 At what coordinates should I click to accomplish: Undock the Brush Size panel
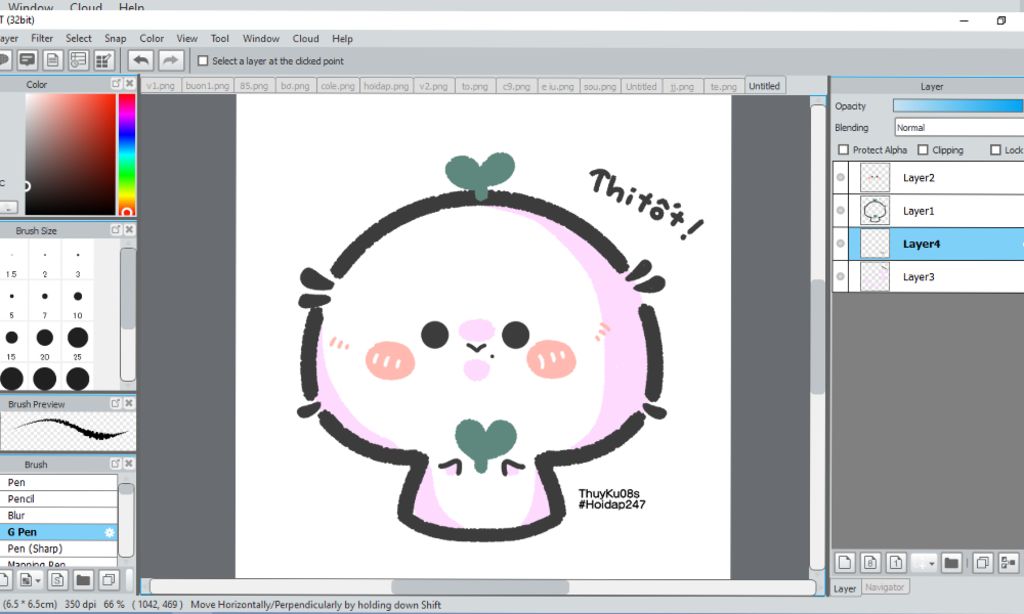click(x=116, y=230)
